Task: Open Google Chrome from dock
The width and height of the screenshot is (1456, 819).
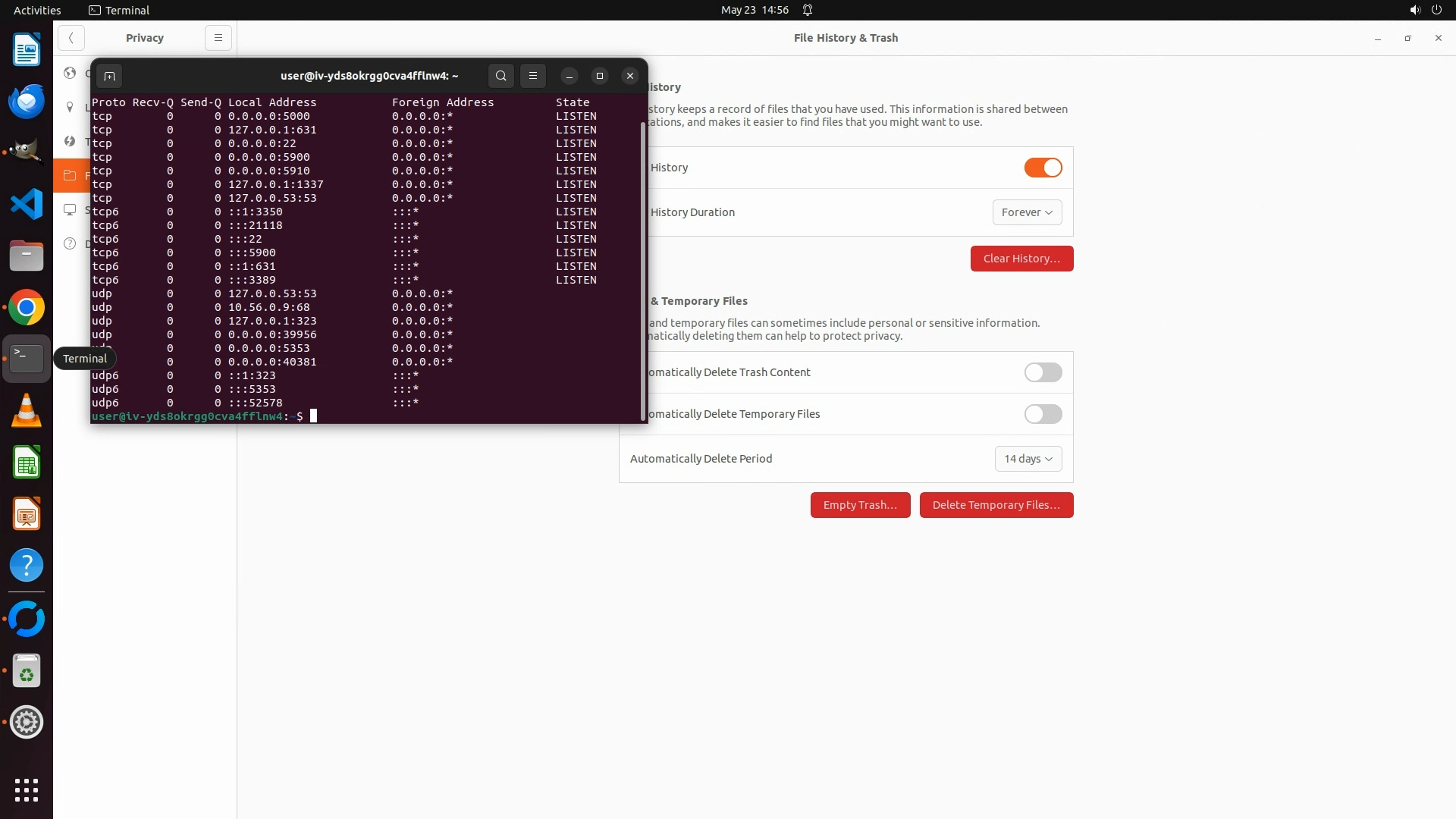Action: (x=27, y=308)
